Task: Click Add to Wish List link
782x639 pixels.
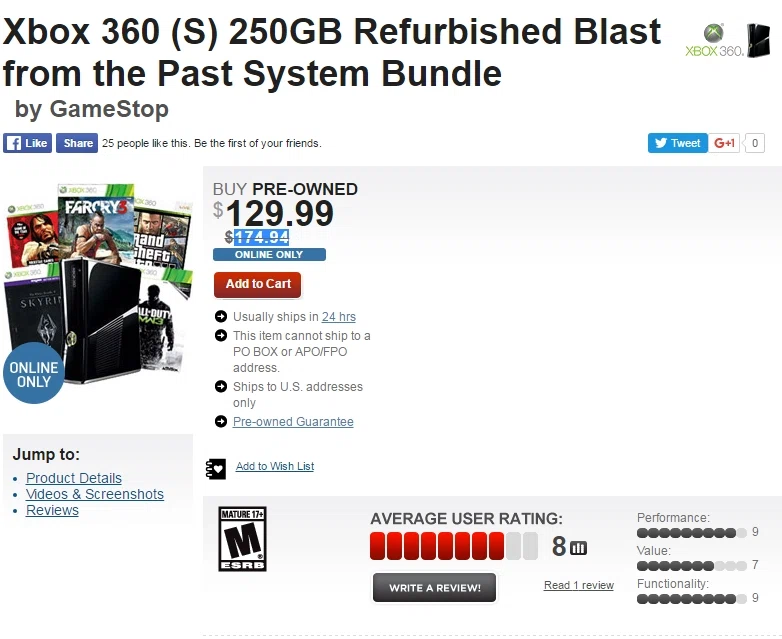Action: [275, 466]
